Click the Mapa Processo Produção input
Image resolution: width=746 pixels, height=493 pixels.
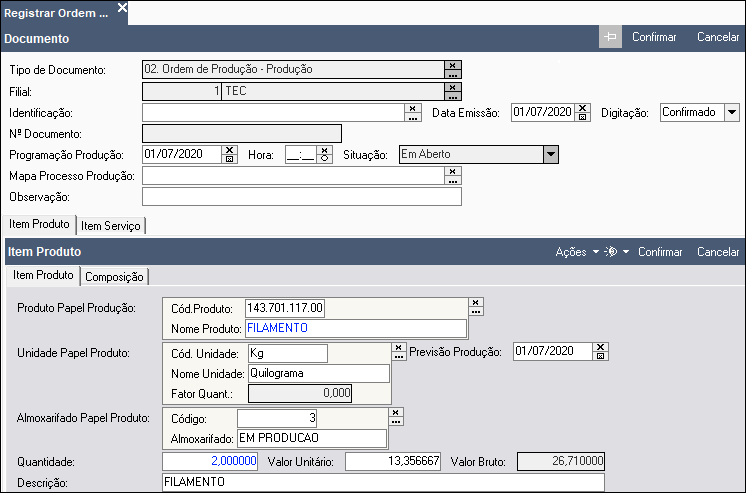tap(293, 176)
